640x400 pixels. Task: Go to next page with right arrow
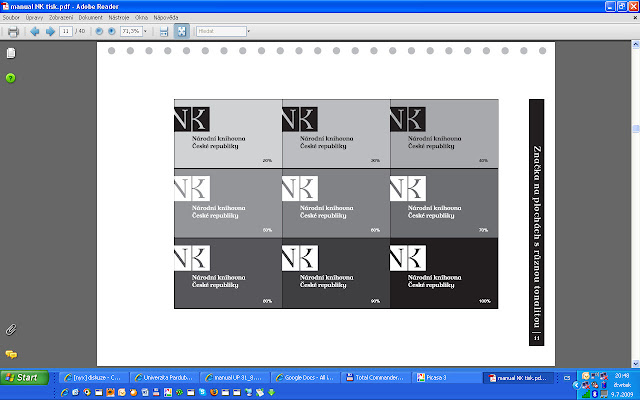tap(48, 31)
